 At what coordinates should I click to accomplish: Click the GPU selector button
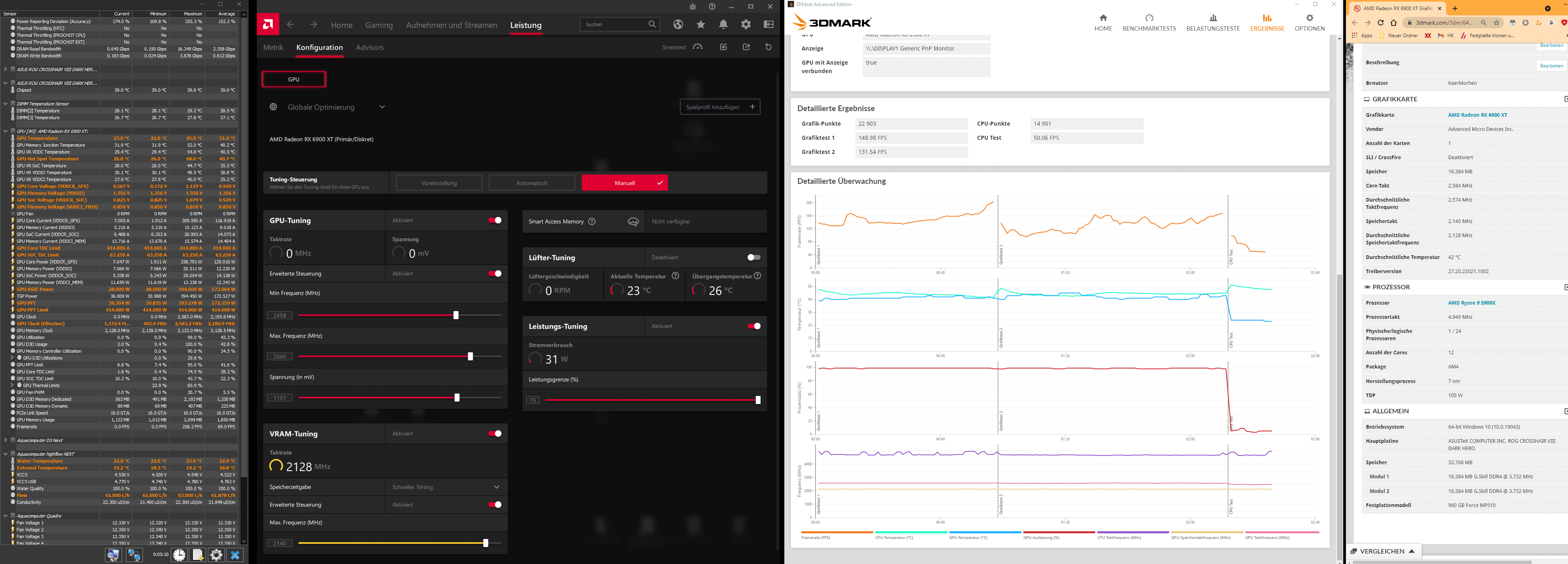pyautogui.click(x=293, y=79)
